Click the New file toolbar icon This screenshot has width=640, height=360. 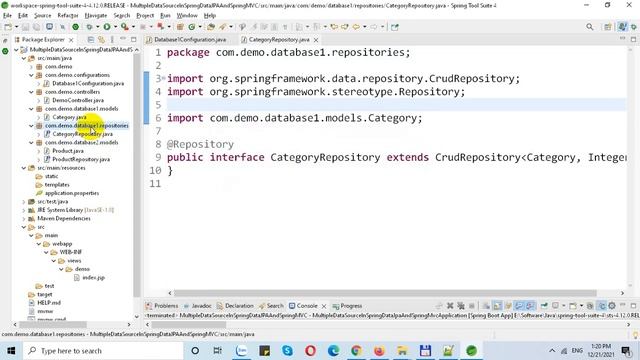(x=8, y=27)
